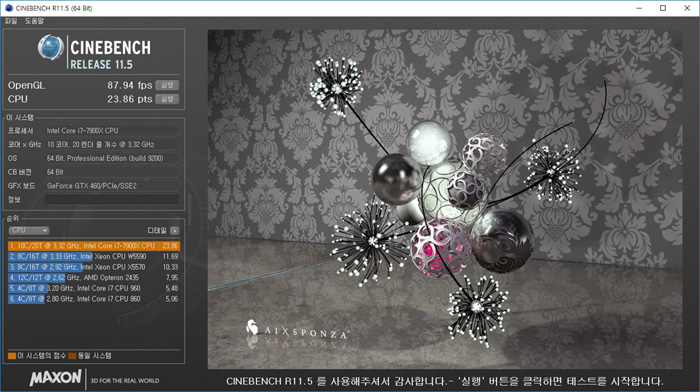
Task: Click the AIXSPONZA logo in render
Action: tap(297, 329)
